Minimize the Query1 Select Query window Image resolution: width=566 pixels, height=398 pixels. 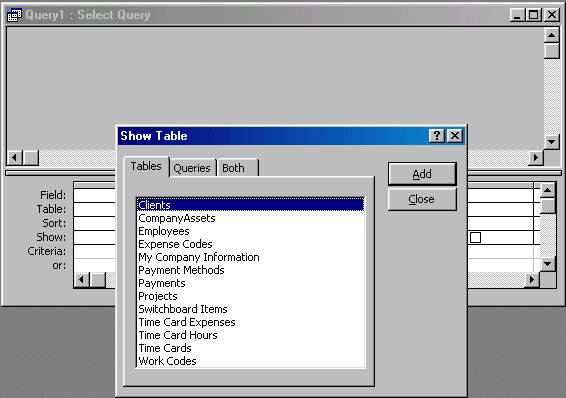517,15
